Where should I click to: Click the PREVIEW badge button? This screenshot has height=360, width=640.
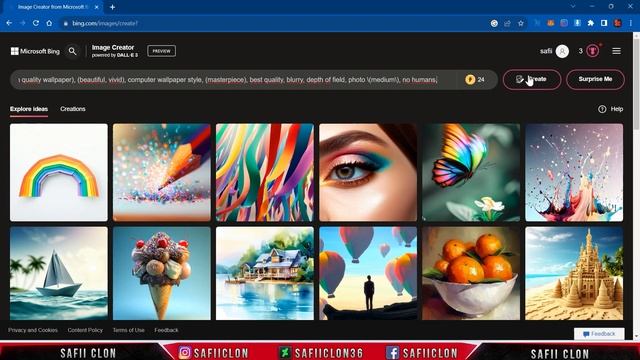click(162, 51)
